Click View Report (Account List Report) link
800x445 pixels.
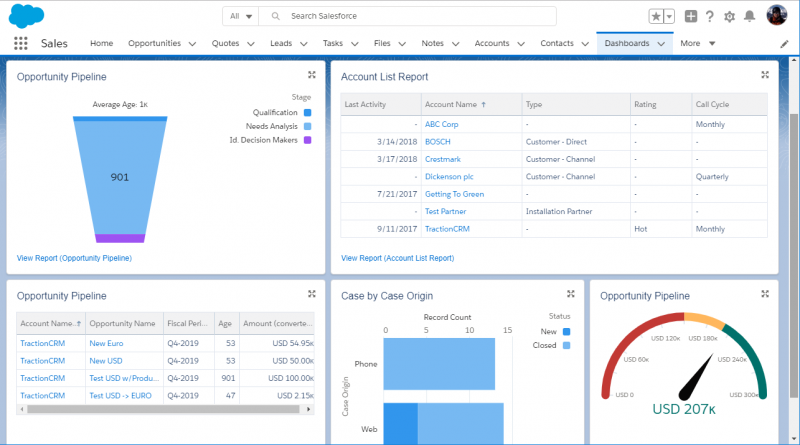click(397, 258)
